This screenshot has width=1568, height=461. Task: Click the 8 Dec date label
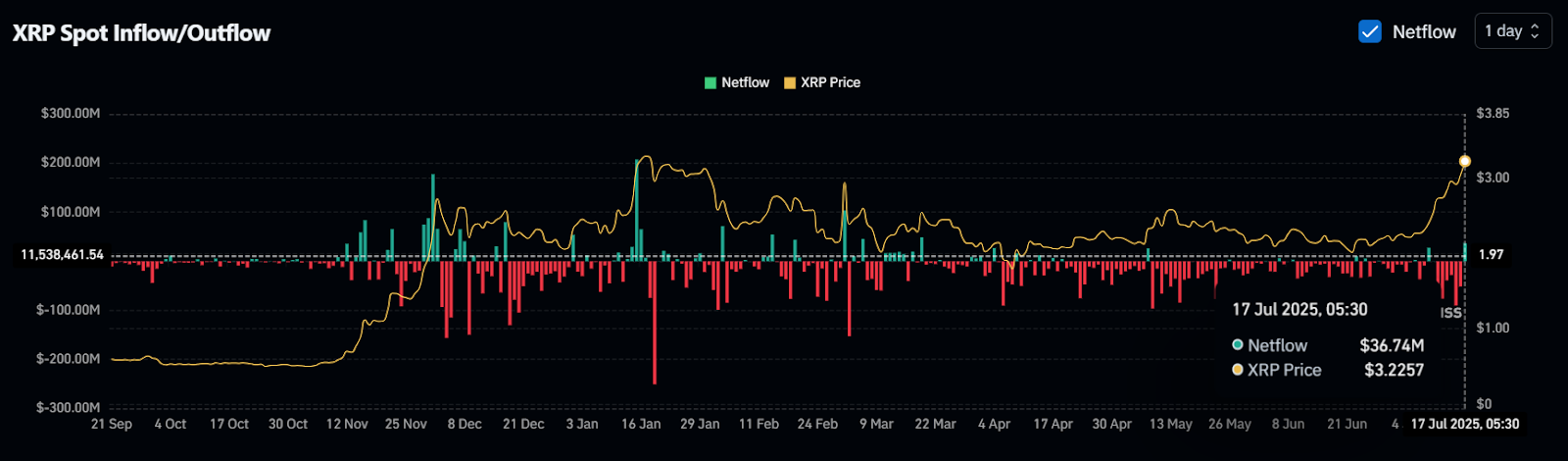[x=465, y=425]
